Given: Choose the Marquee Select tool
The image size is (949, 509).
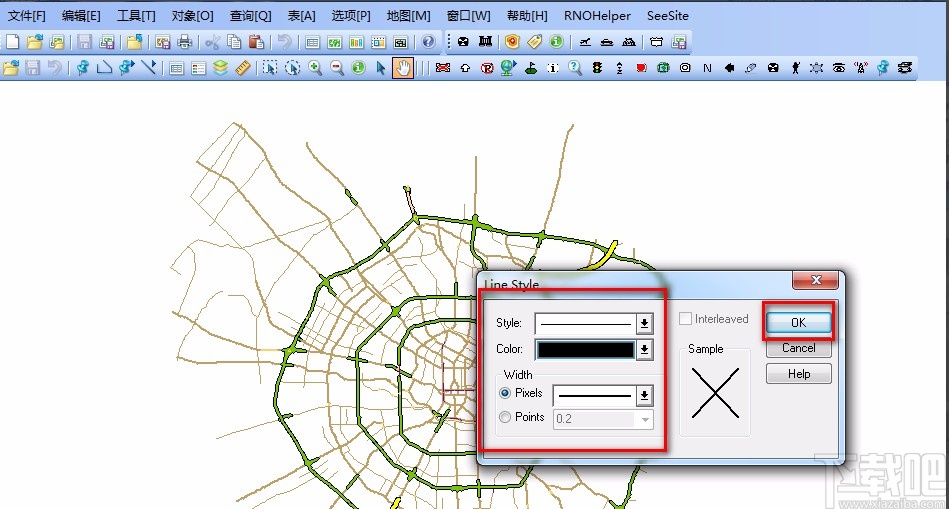Looking at the screenshot, I should [x=270, y=68].
